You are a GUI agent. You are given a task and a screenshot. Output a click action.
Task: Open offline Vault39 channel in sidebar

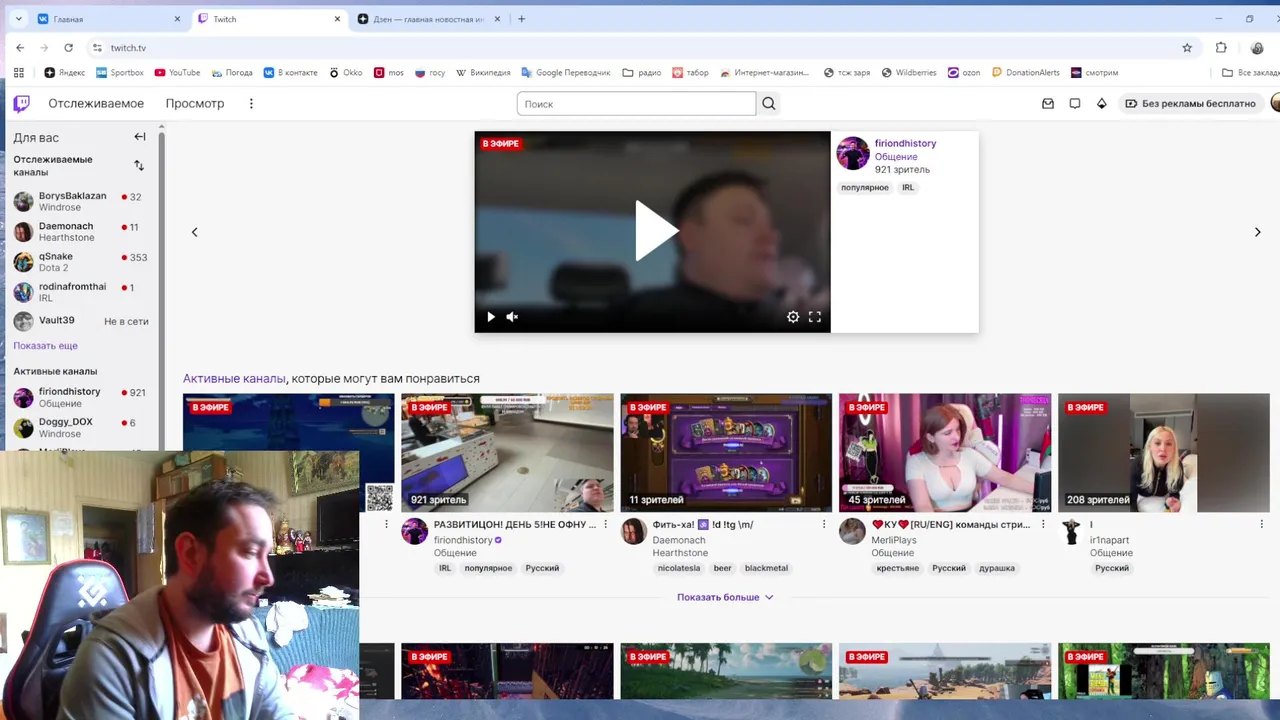(81, 321)
